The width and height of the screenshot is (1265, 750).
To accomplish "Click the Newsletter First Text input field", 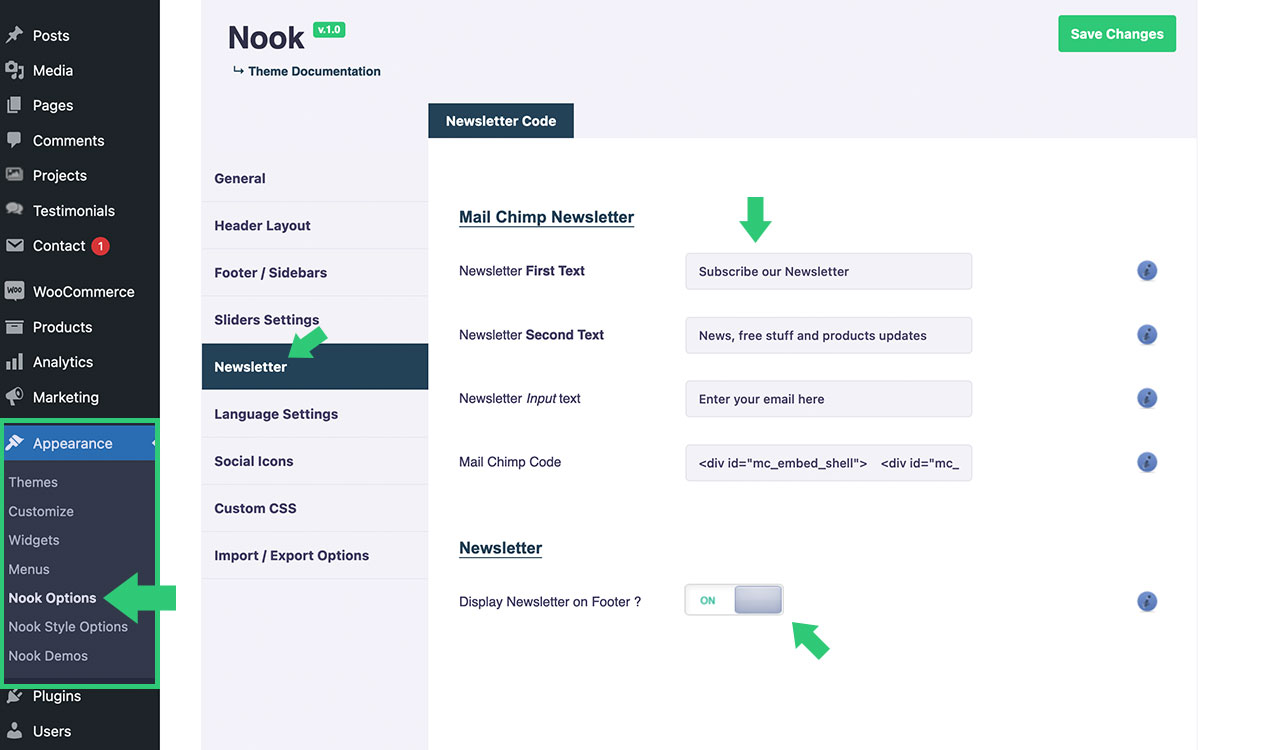I will pos(828,271).
